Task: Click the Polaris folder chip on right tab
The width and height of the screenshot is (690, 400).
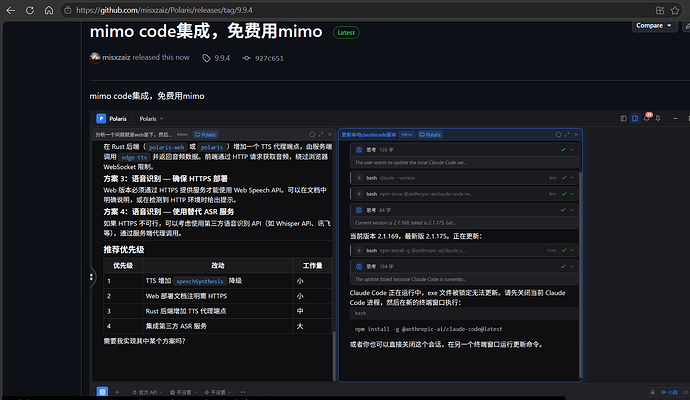Action: point(430,135)
